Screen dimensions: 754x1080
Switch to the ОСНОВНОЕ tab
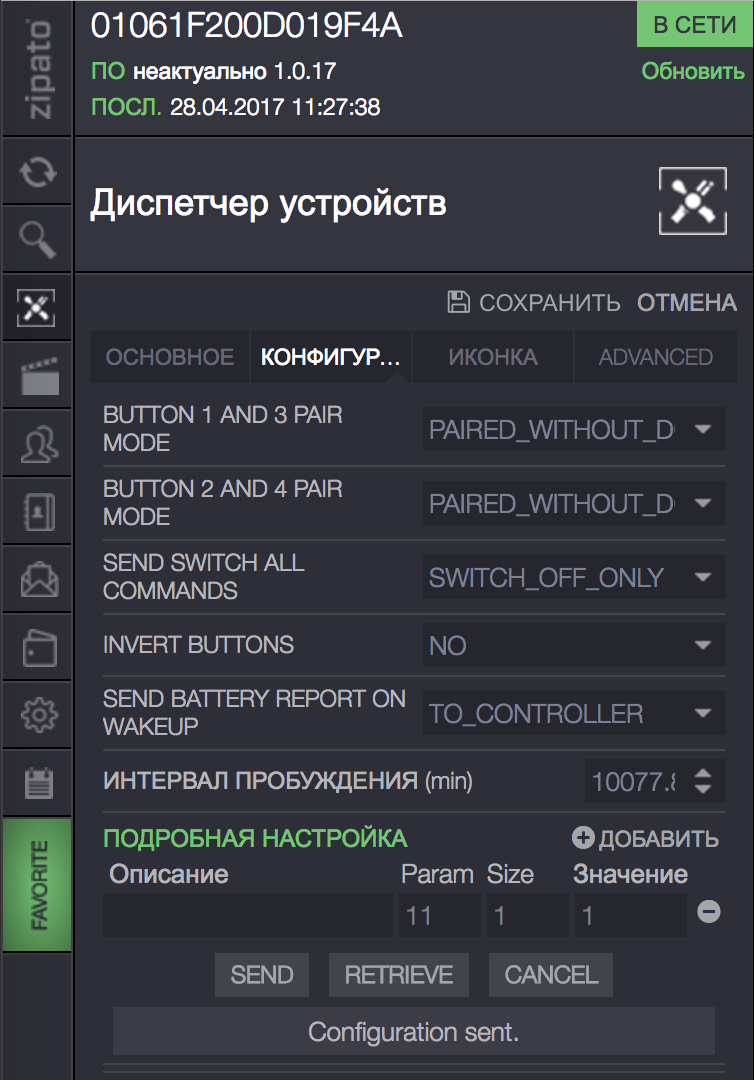[169, 357]
